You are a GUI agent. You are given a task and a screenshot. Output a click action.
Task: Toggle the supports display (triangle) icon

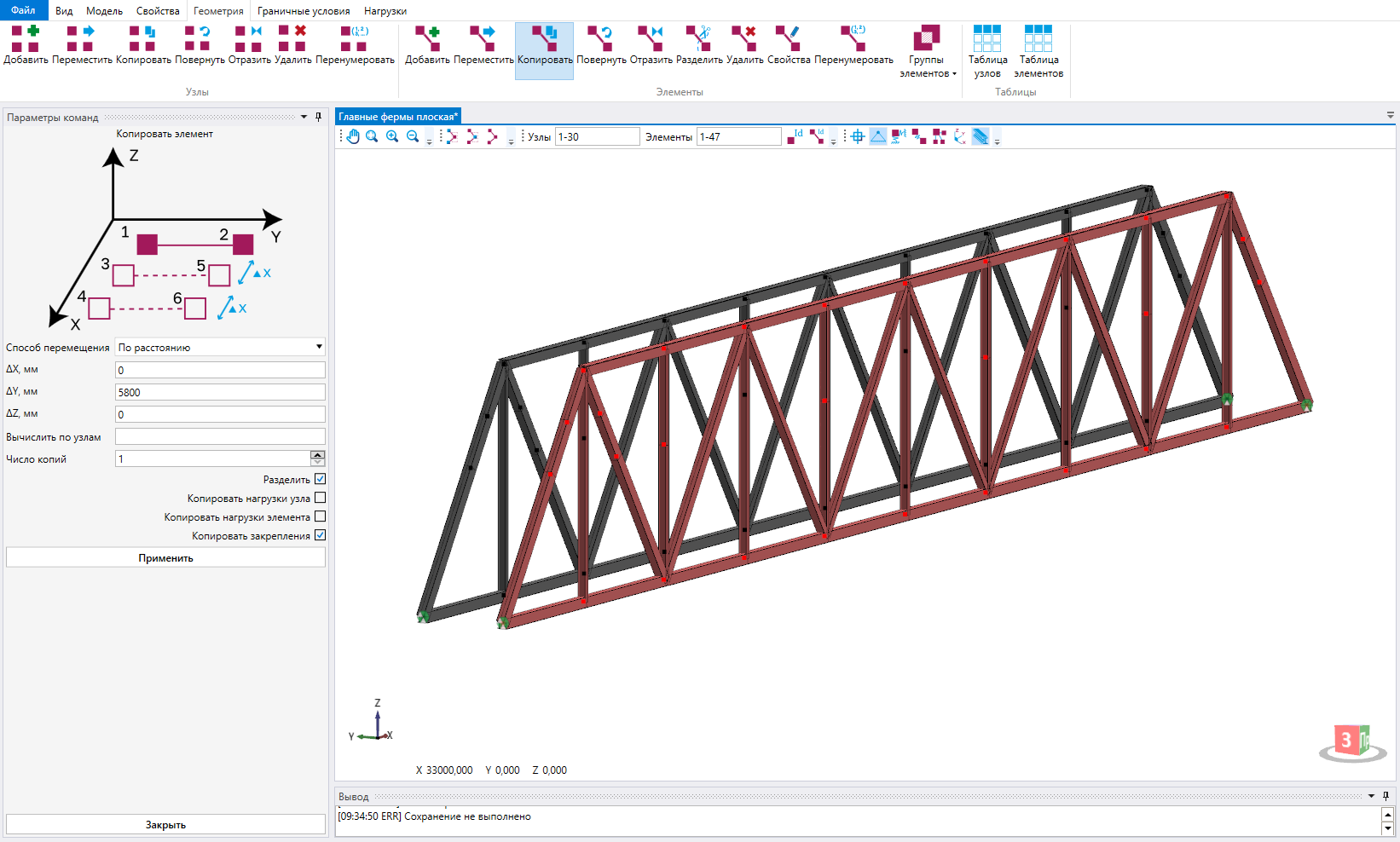[878, 136]
